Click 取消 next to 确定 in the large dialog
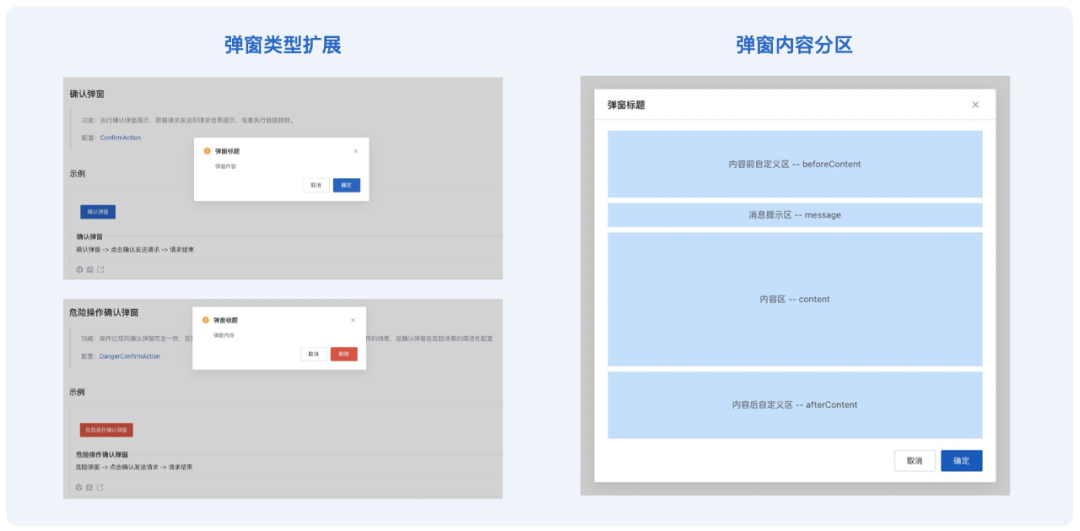The height and width of the screenshot is (531, 1080). [x=915, y=461]
